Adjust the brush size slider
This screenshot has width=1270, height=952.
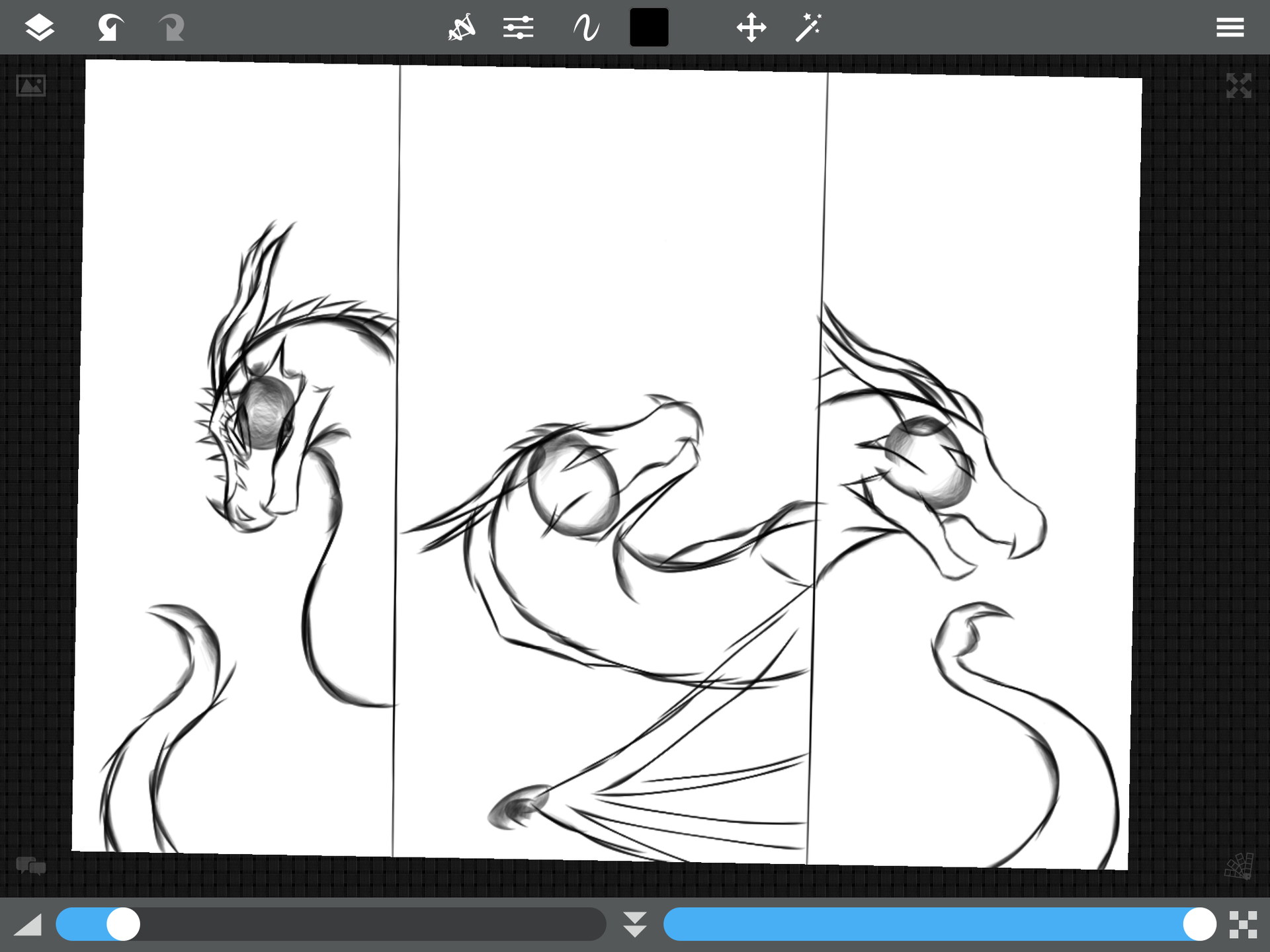(331, 924)
